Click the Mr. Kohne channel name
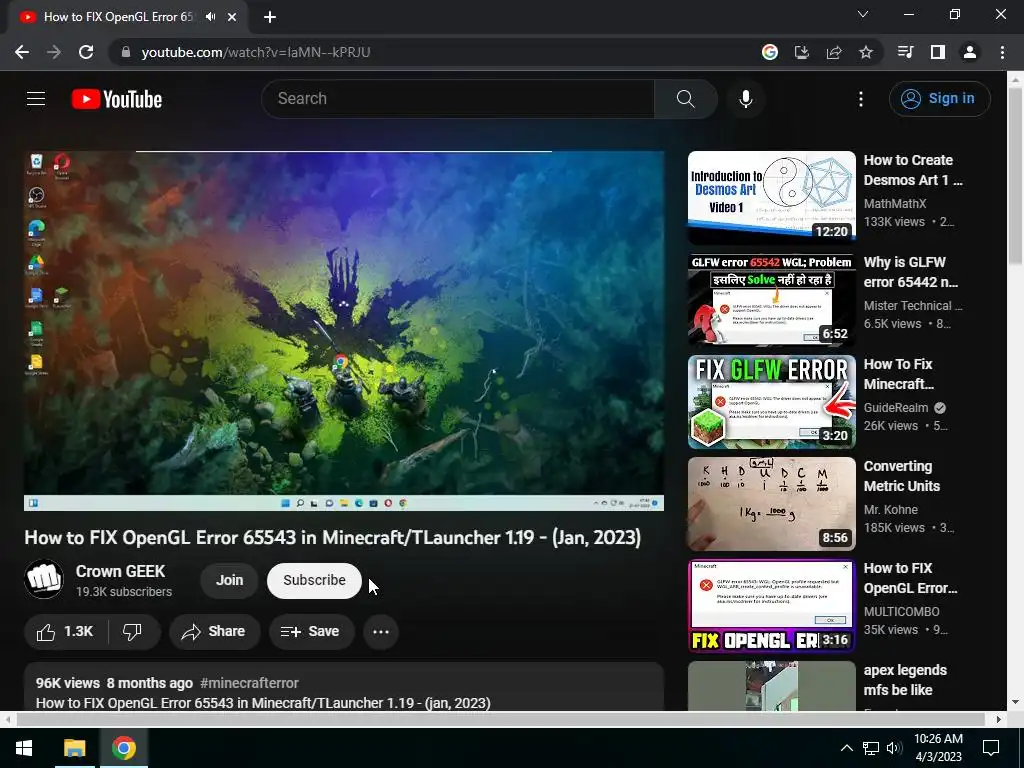This screenshot has width=1024, height=768. (x=891, y=509)
